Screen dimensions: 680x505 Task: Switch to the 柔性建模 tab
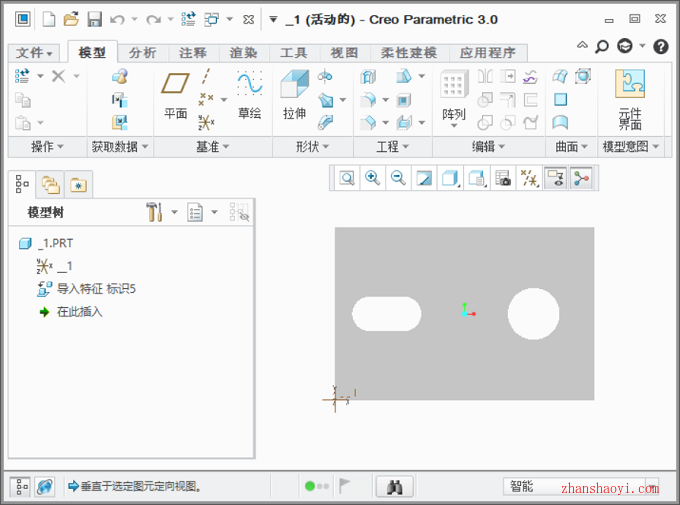[409, 53]
